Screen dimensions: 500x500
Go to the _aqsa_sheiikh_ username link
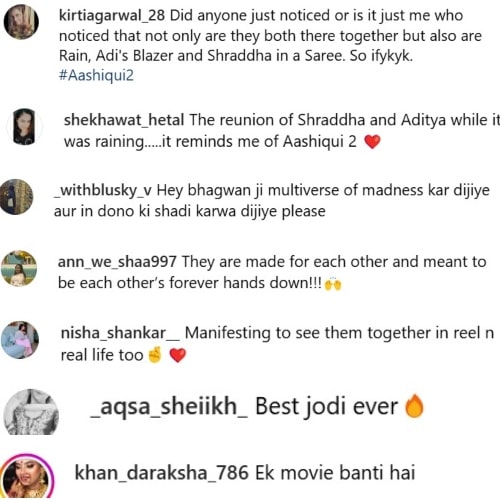point(169,407)
